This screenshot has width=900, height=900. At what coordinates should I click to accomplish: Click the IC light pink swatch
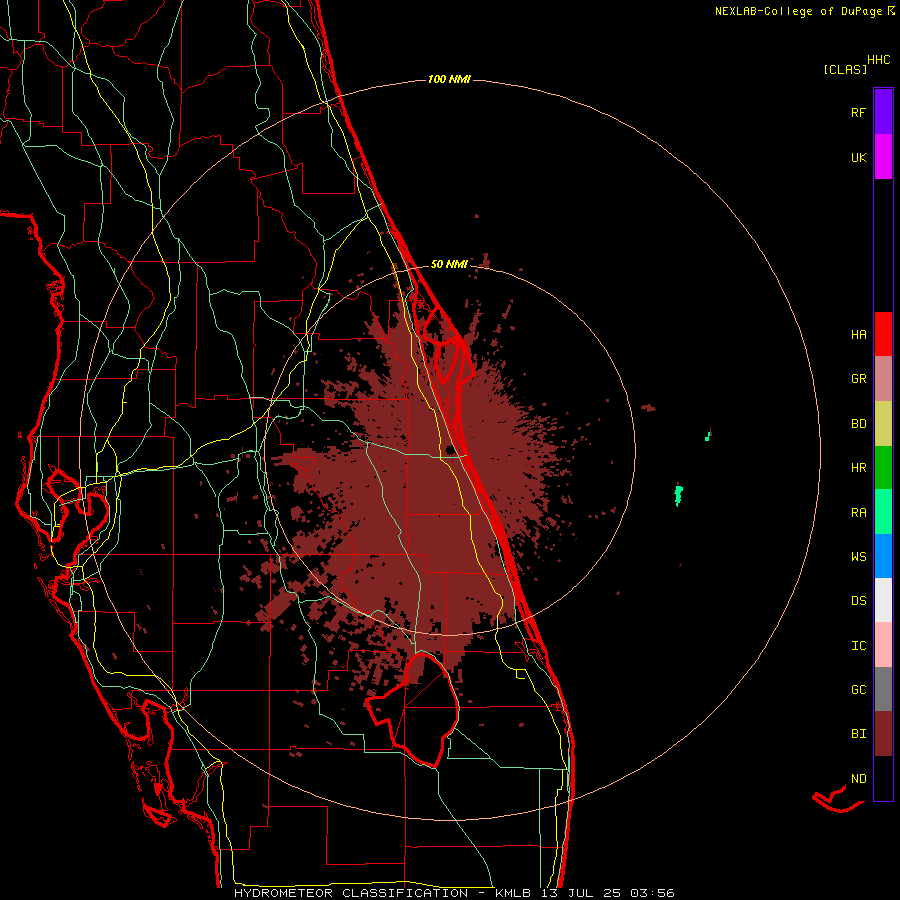(883, 645)
